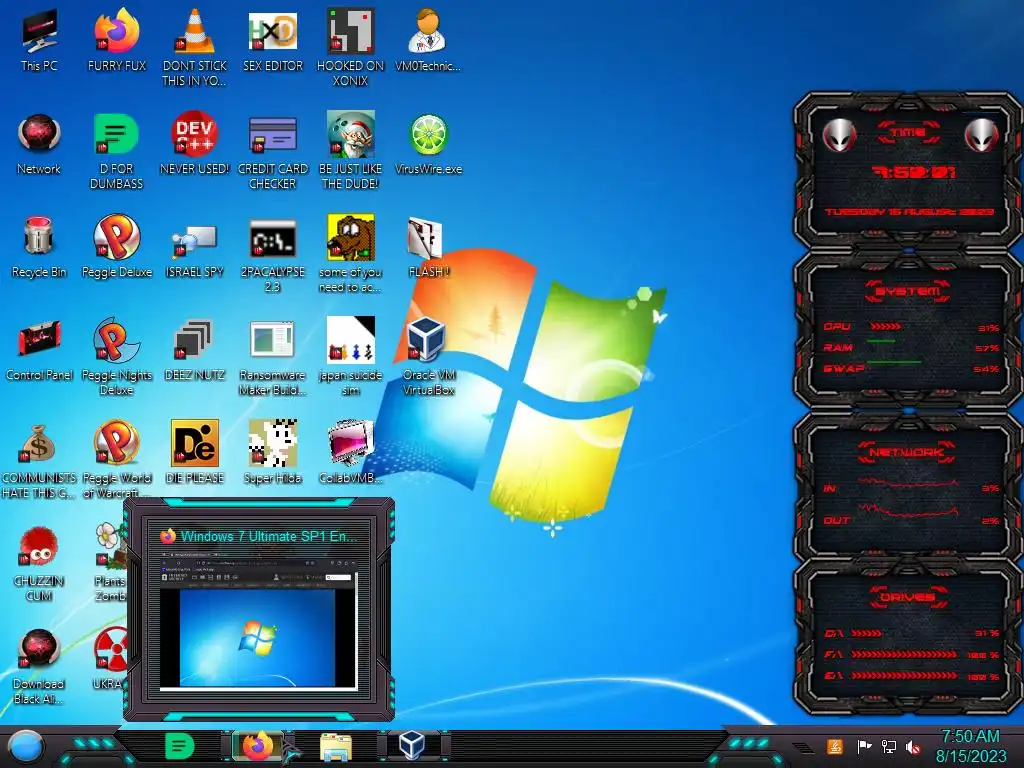Select the CREDIT CARD CHECKER icon
This screenshot has height=768, width=1024.
[x=272, y=135]
